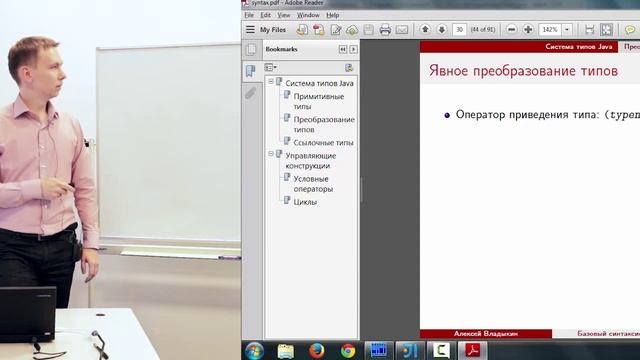Go to next page with down arrow
Screen dimensions: 640x360
[x=442, y=29]
